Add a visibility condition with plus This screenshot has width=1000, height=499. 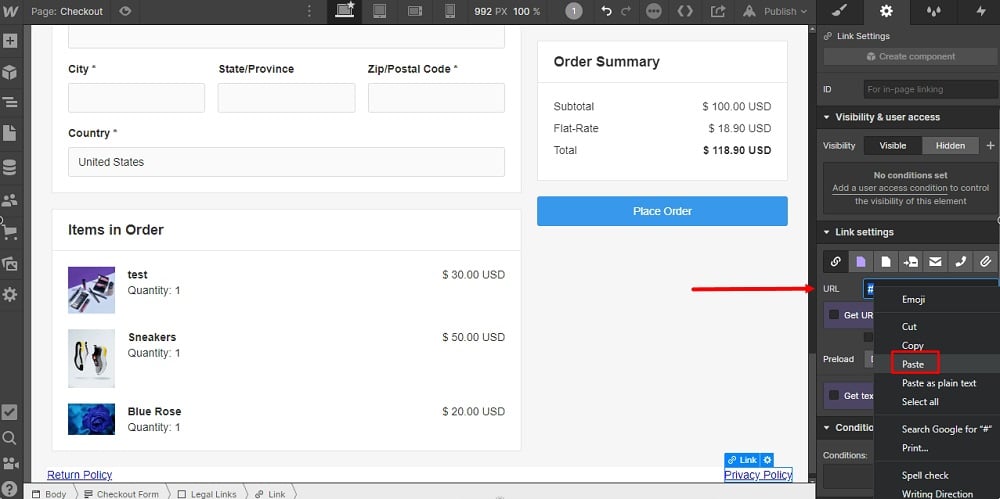(990, 145)
